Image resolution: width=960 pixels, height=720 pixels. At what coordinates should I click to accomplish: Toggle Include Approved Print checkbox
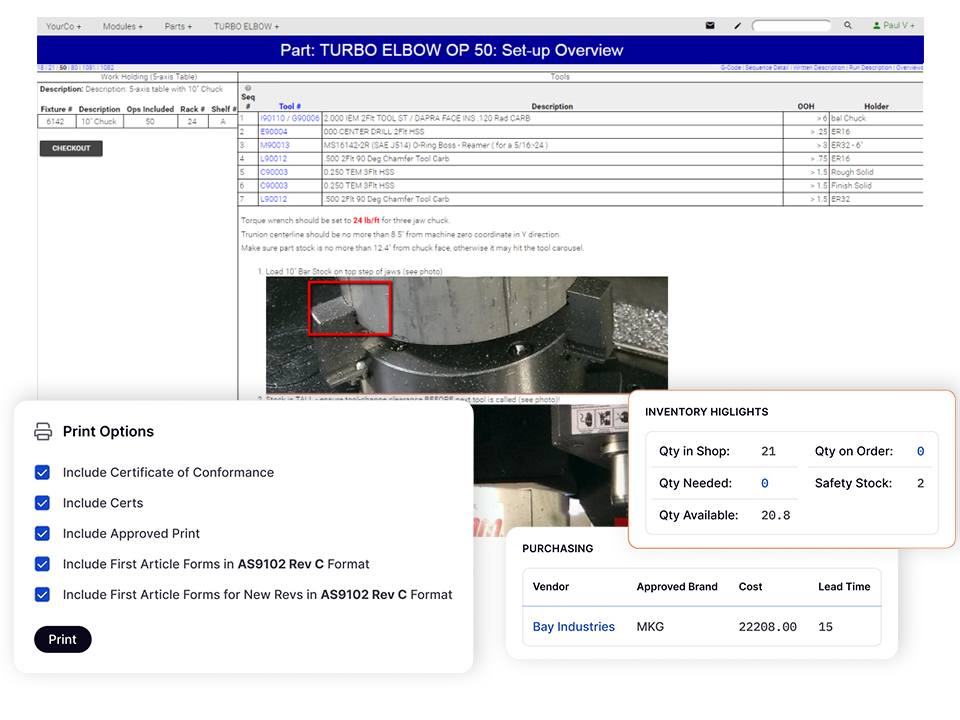tap(42, 534)
